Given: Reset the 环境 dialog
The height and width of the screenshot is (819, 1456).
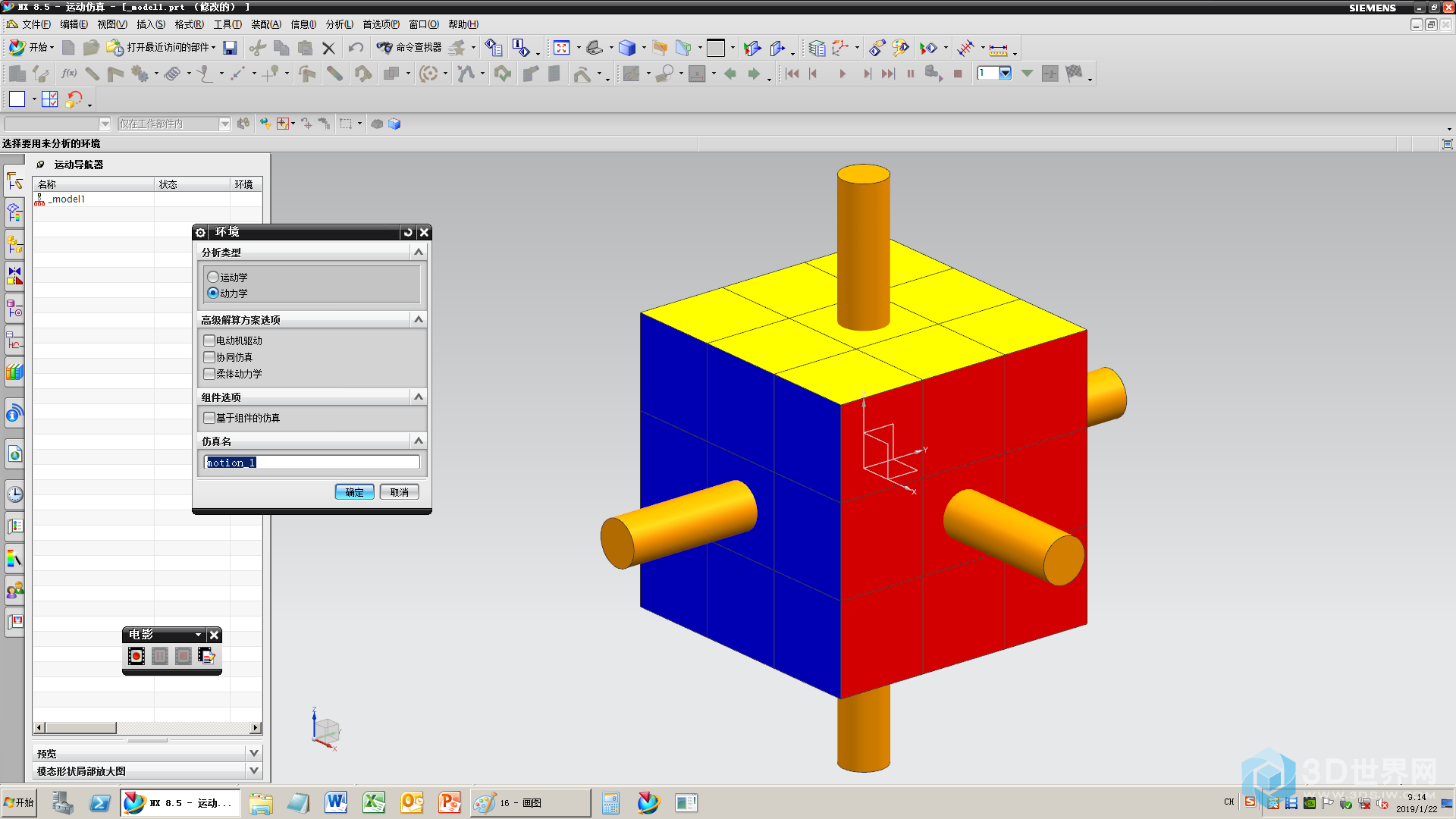Looking at the screenshot, I should 408,232.
